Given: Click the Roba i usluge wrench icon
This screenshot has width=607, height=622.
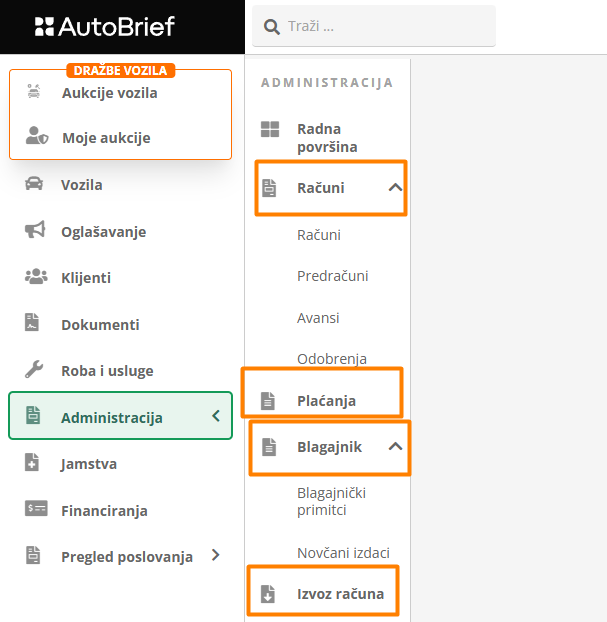Looking at the screenshot, I should coord(34,370).
